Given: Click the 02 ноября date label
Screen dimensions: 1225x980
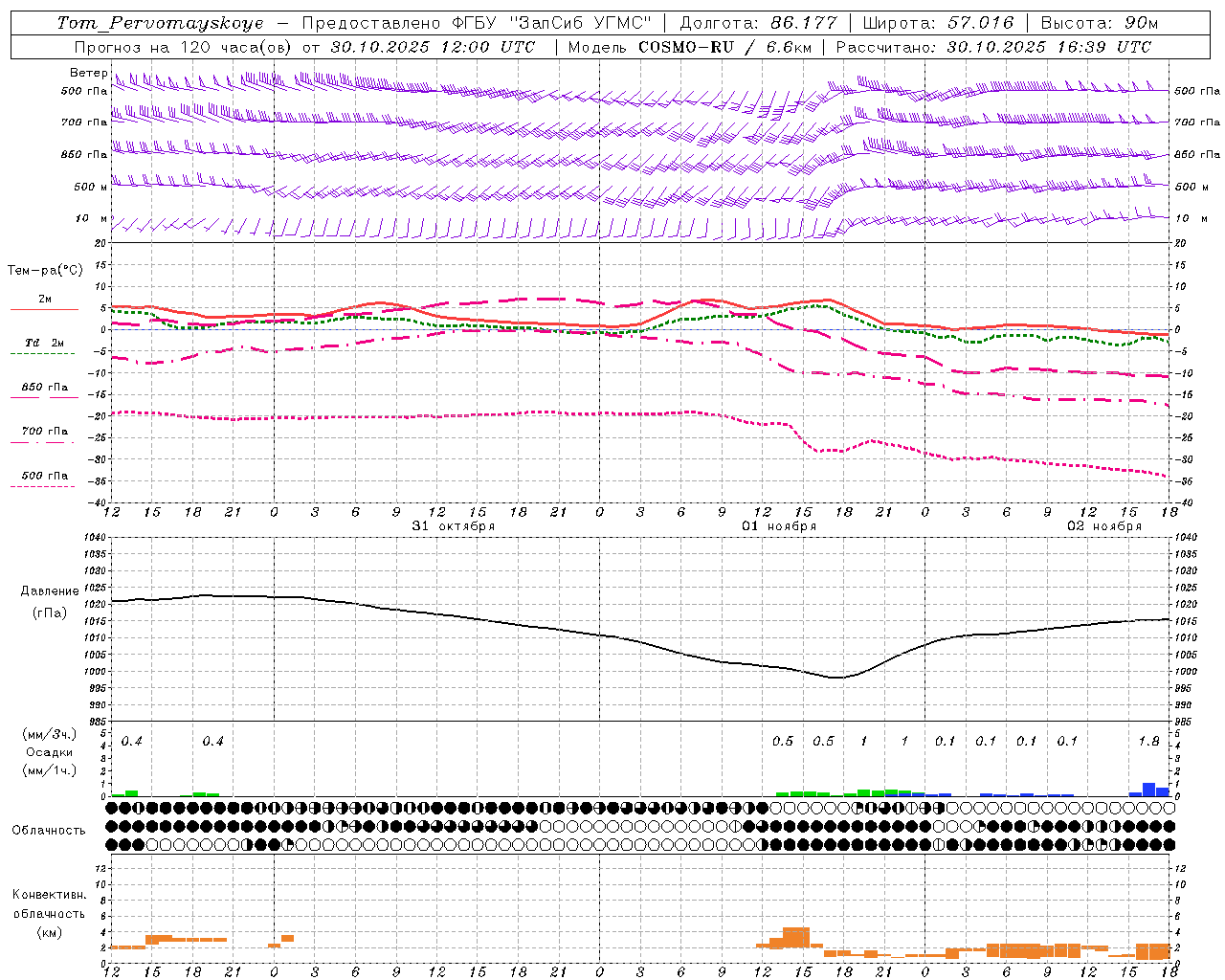Looking at the screenshot, I should tap(1104, 526).
